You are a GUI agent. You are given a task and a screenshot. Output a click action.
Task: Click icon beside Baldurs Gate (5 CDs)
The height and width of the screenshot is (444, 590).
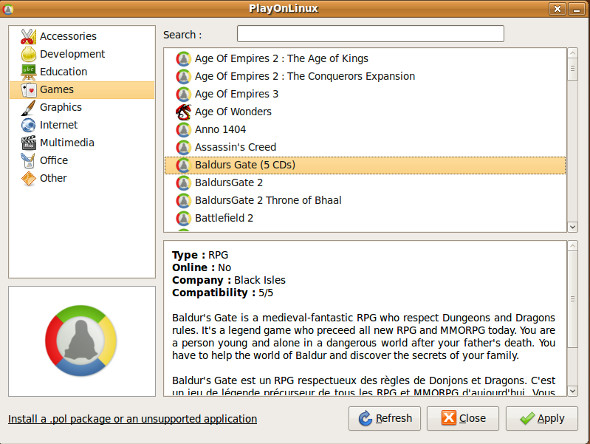183,165
